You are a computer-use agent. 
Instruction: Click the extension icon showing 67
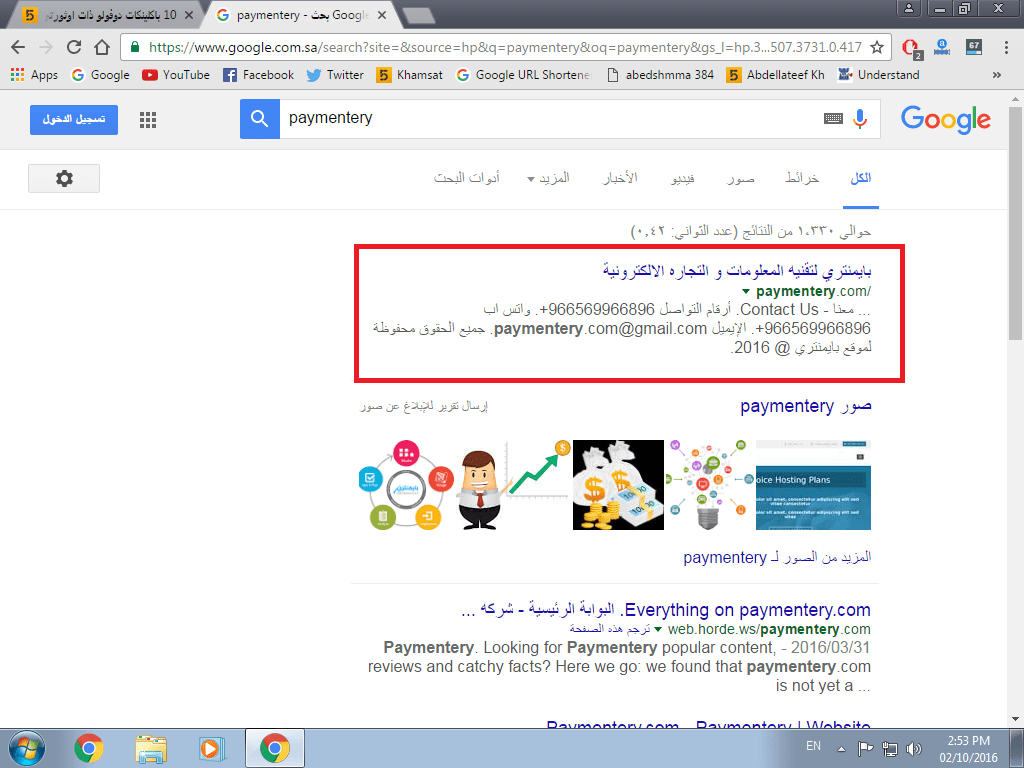(974, 46)
